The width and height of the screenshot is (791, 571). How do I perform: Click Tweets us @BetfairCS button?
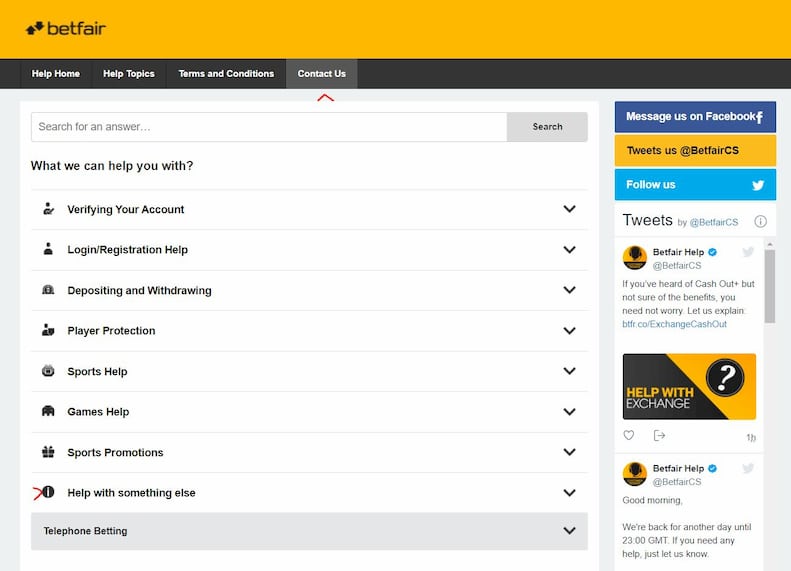[x=695, y=151]
